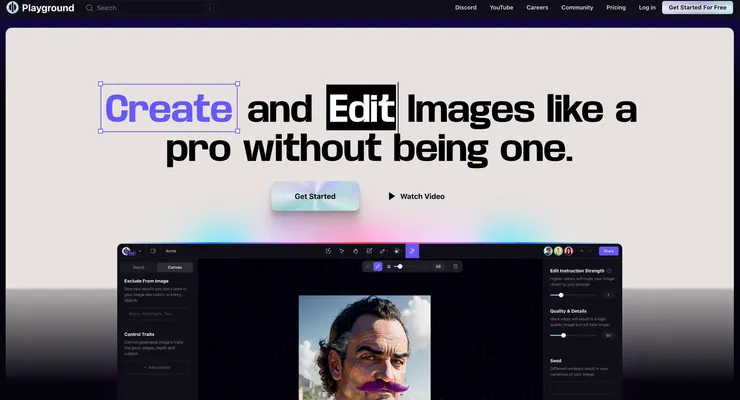Open the YouTube link
The width and height of the screenshot is (740, 400).
[501, 8]
